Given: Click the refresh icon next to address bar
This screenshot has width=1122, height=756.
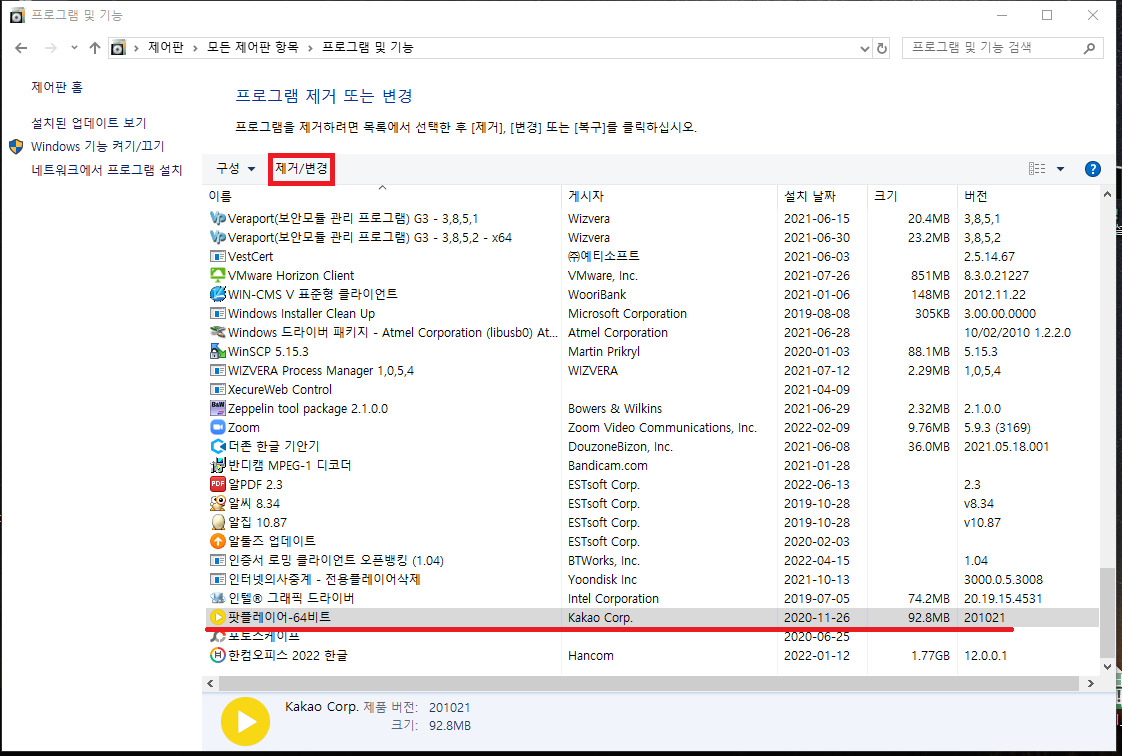Looking at the screenshot, I should tap(882, 48).
